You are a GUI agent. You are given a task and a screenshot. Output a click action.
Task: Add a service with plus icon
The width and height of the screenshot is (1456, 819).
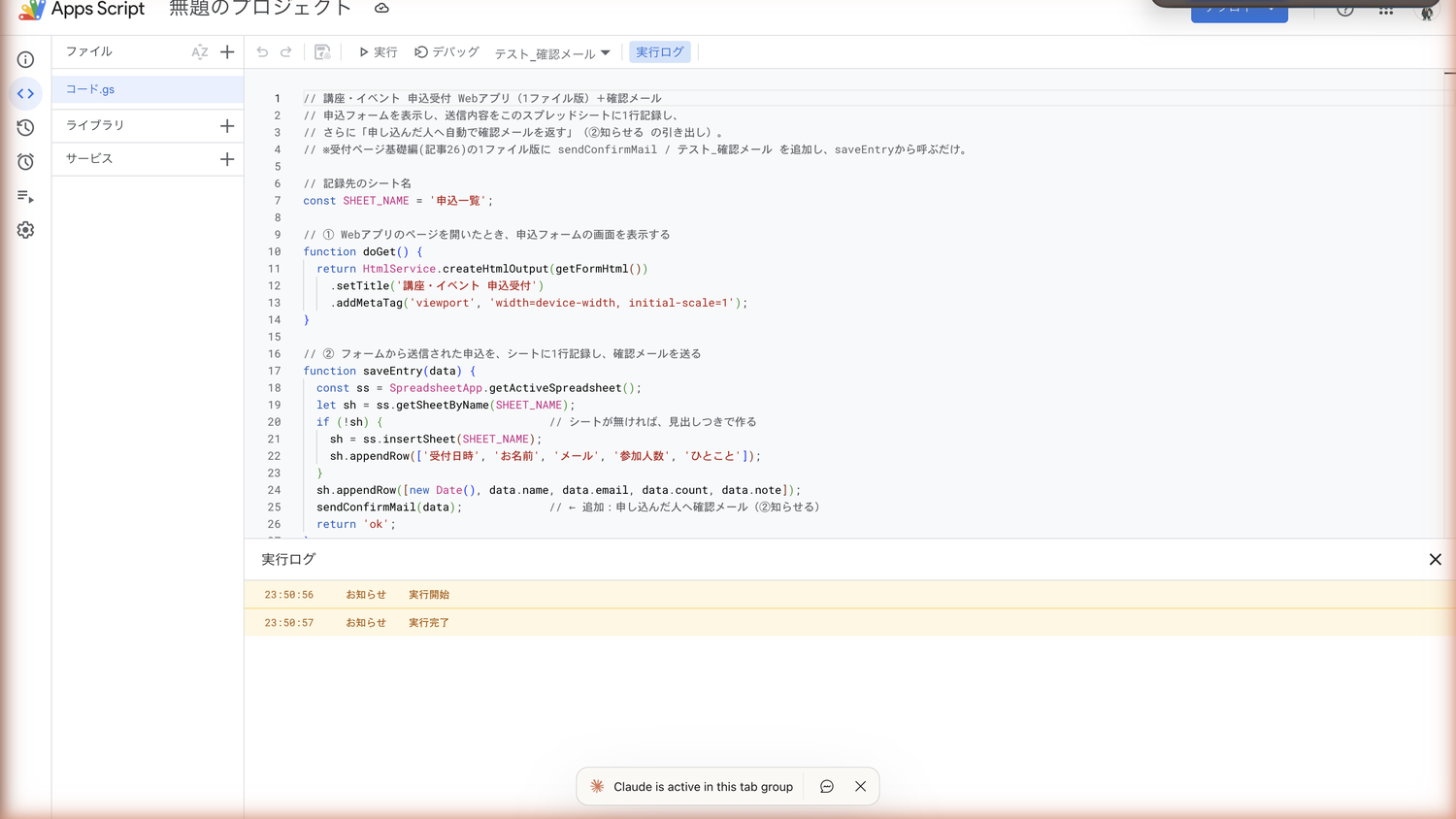tap(227, 159)
